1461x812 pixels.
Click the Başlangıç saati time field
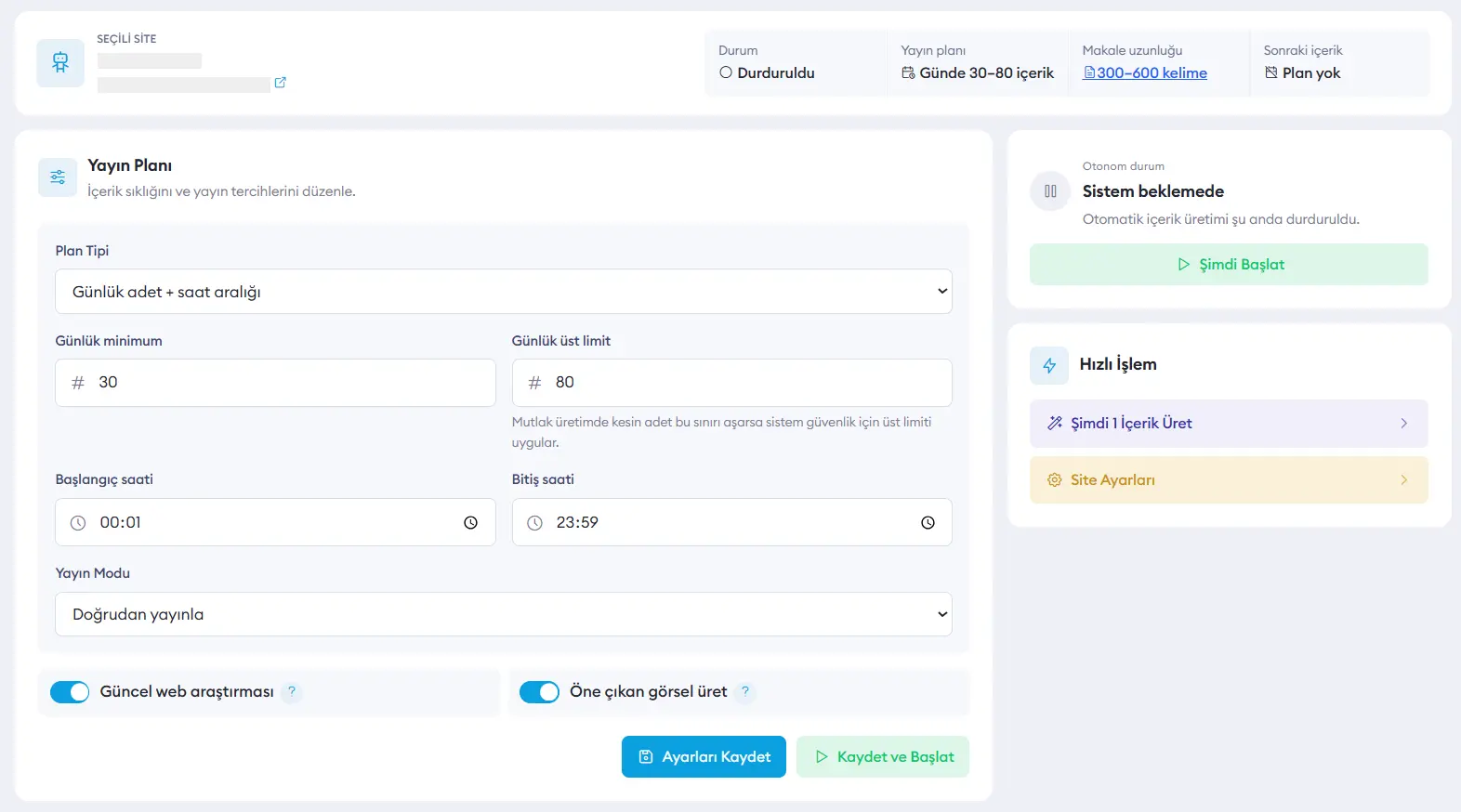[x=275, y=522]
